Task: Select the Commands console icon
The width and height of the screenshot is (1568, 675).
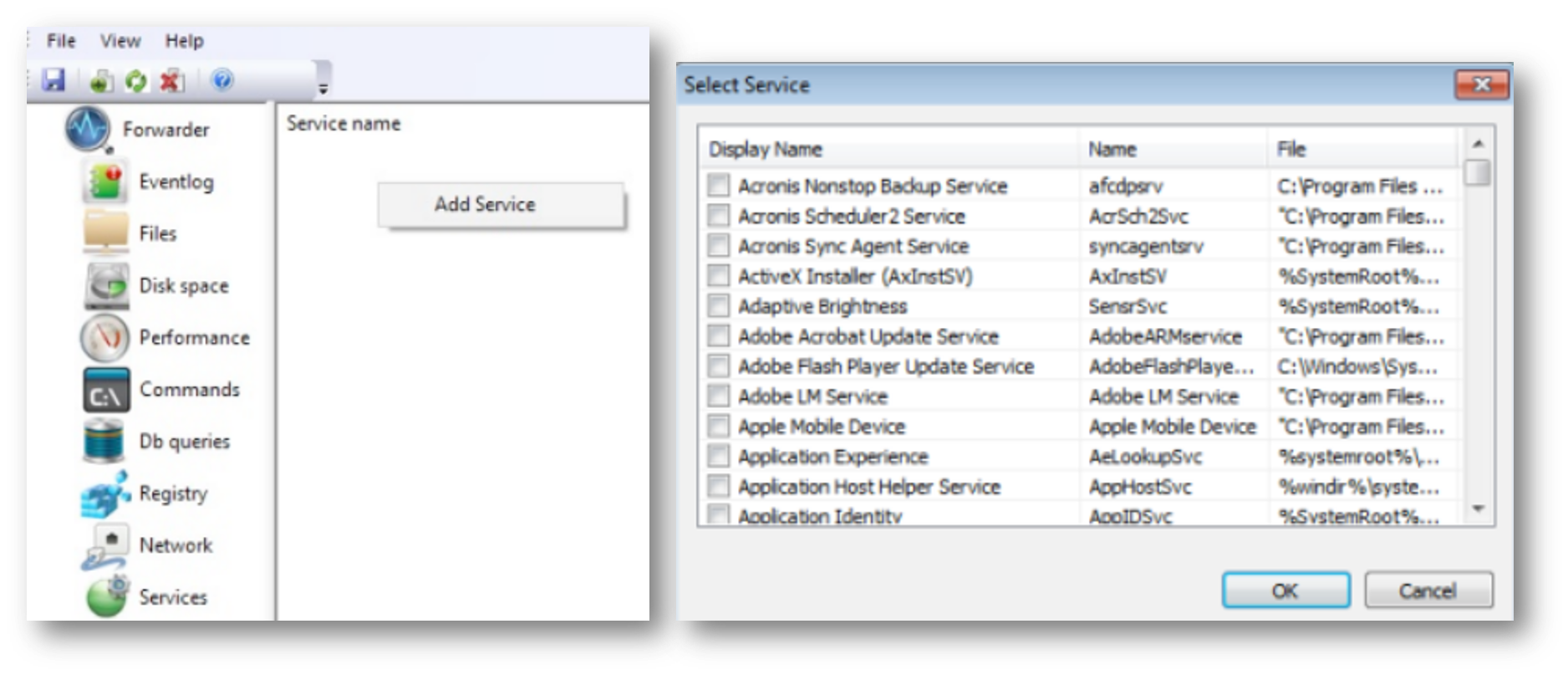Action: tap(106, 390)
